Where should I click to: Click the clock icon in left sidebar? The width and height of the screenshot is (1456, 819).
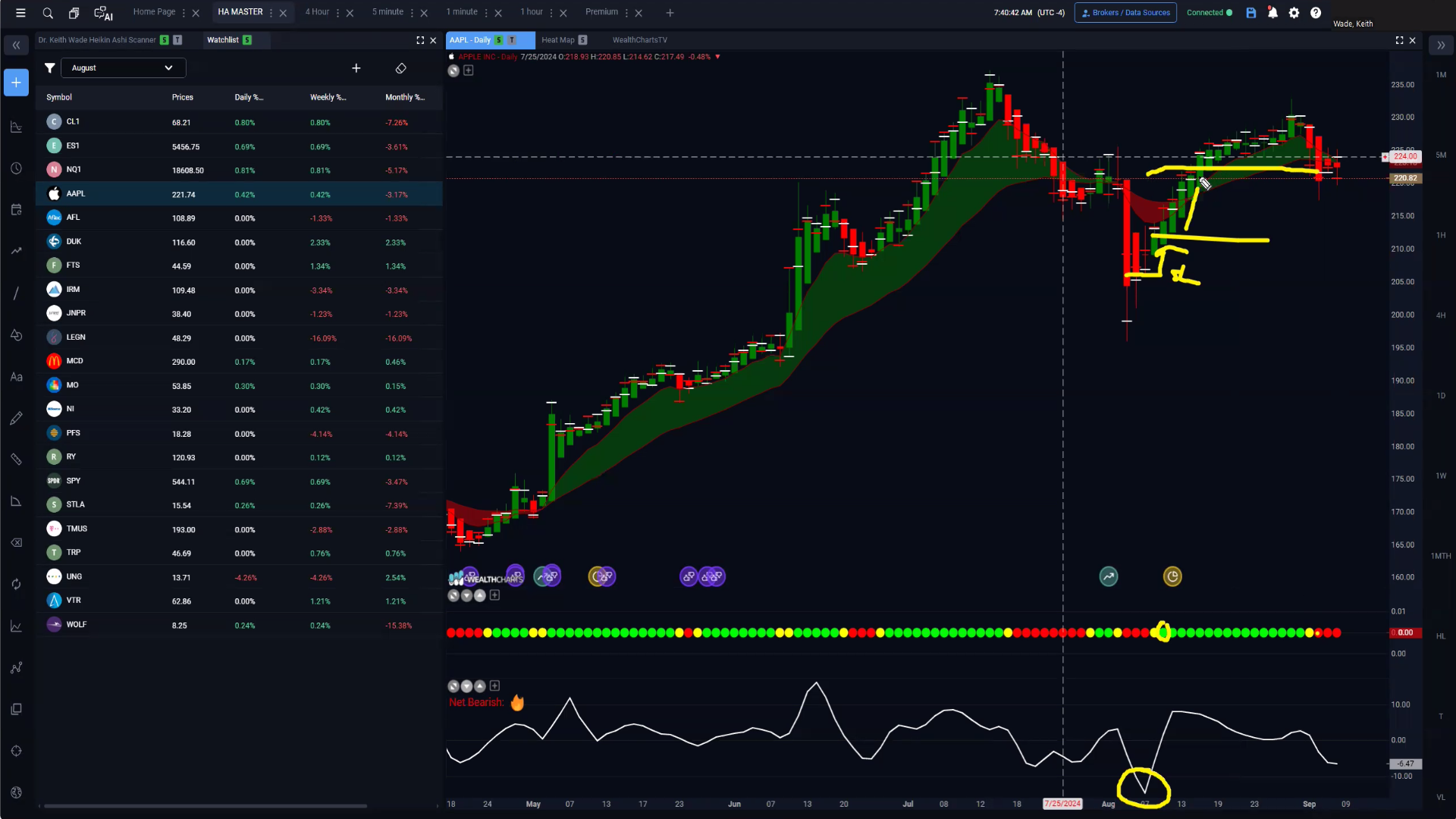pos(16,168)
